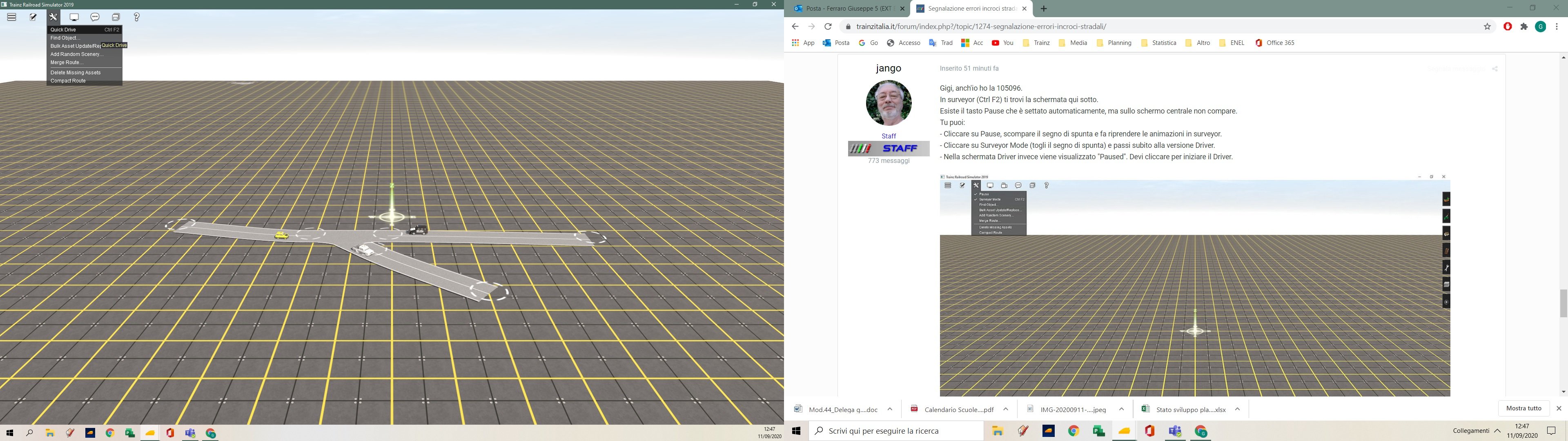Viewport: 1568px width, 441px height.
Task: Open the Chrome three-dot menu
Action: point(1557,26)
